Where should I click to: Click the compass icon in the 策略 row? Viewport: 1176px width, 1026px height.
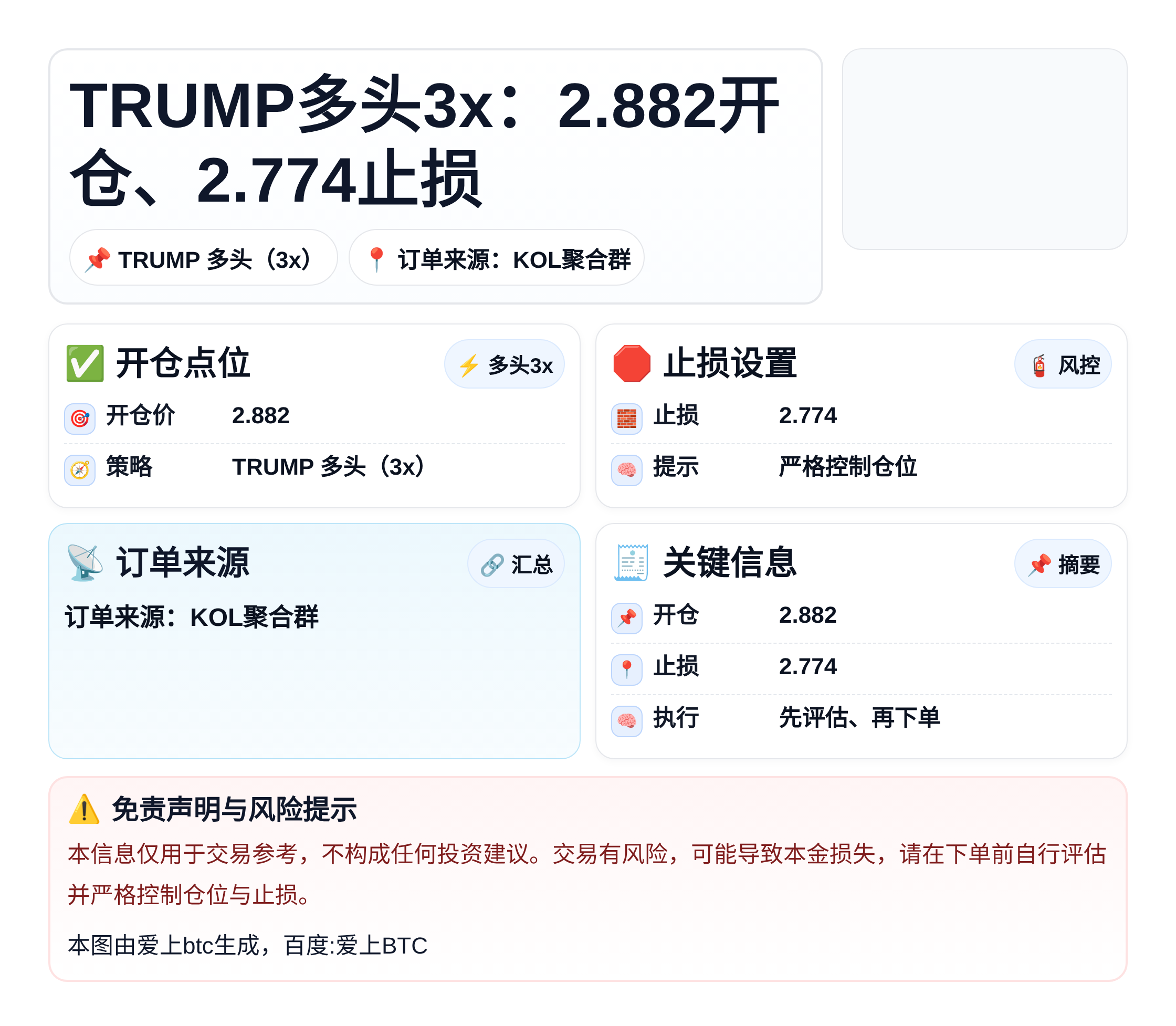tap(80, 470)
